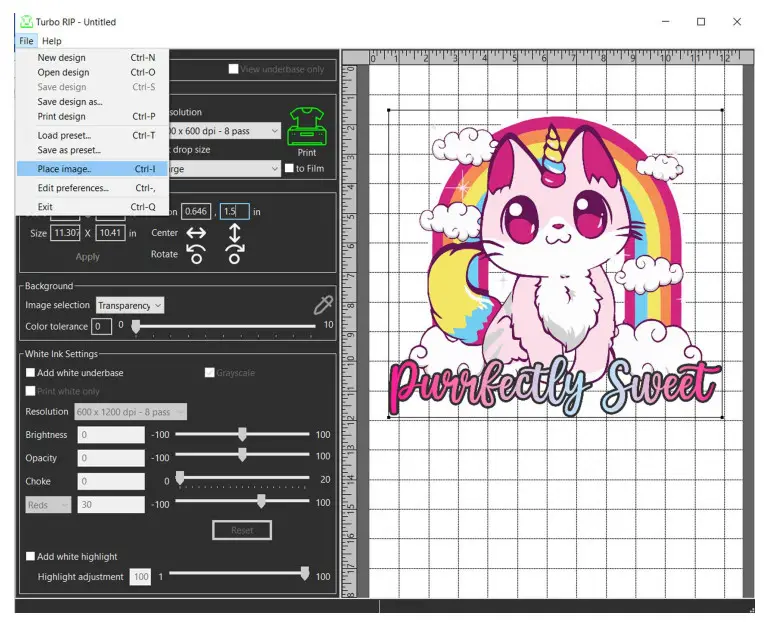Click the Size width field 11.307
Viewport: 767px width, 627px height.
65,233
